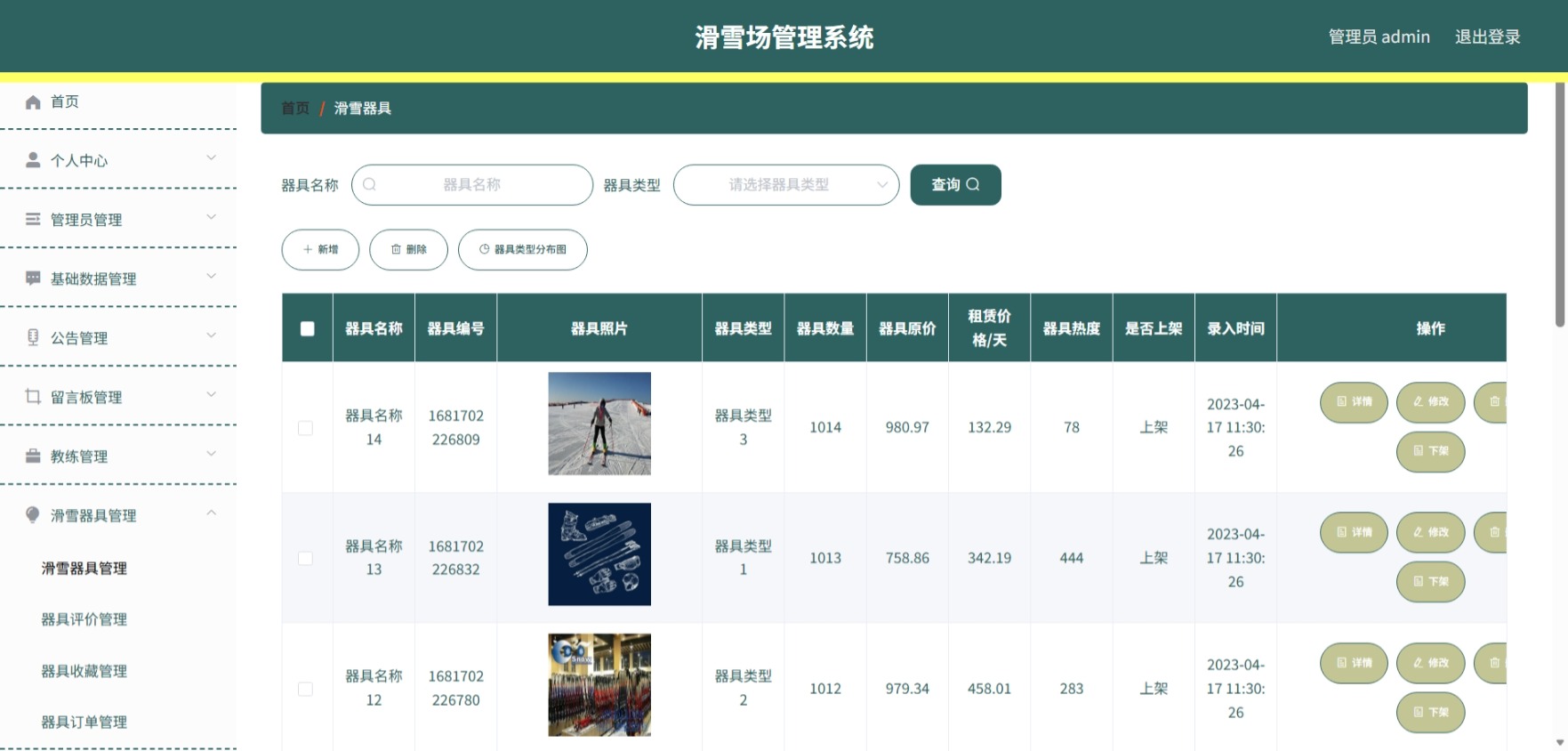
Task: Click the trash delete button for 器具名称12
Action: (1491, 663)
